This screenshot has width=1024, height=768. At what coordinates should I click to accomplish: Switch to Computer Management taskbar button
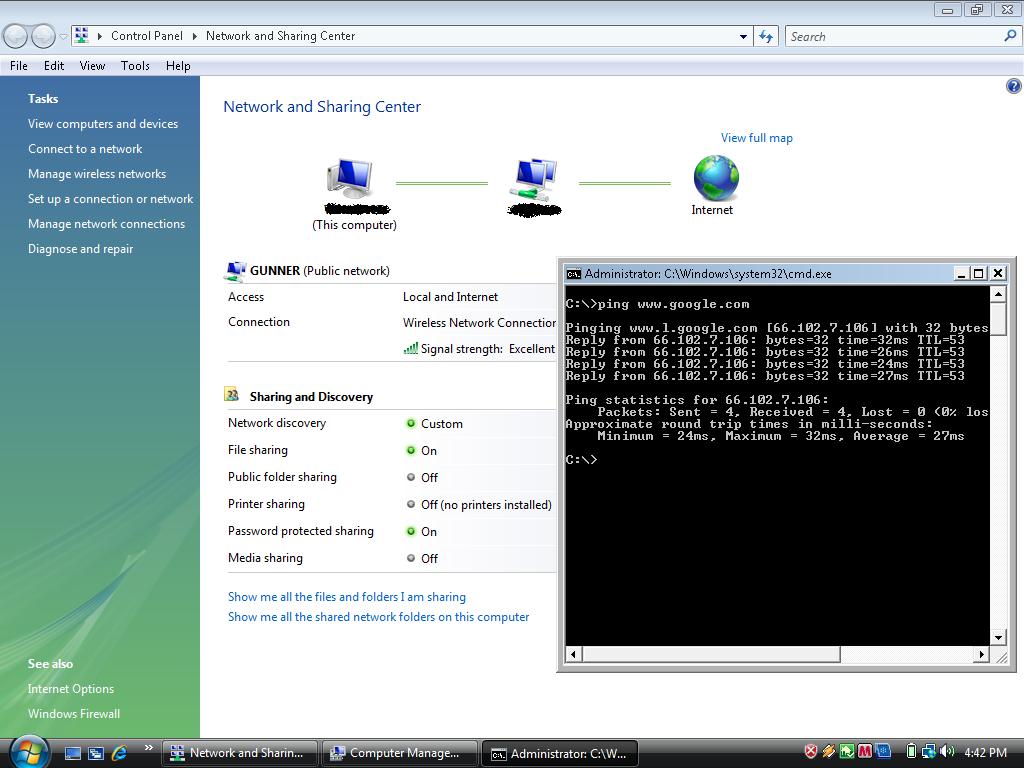coord(399,753)
